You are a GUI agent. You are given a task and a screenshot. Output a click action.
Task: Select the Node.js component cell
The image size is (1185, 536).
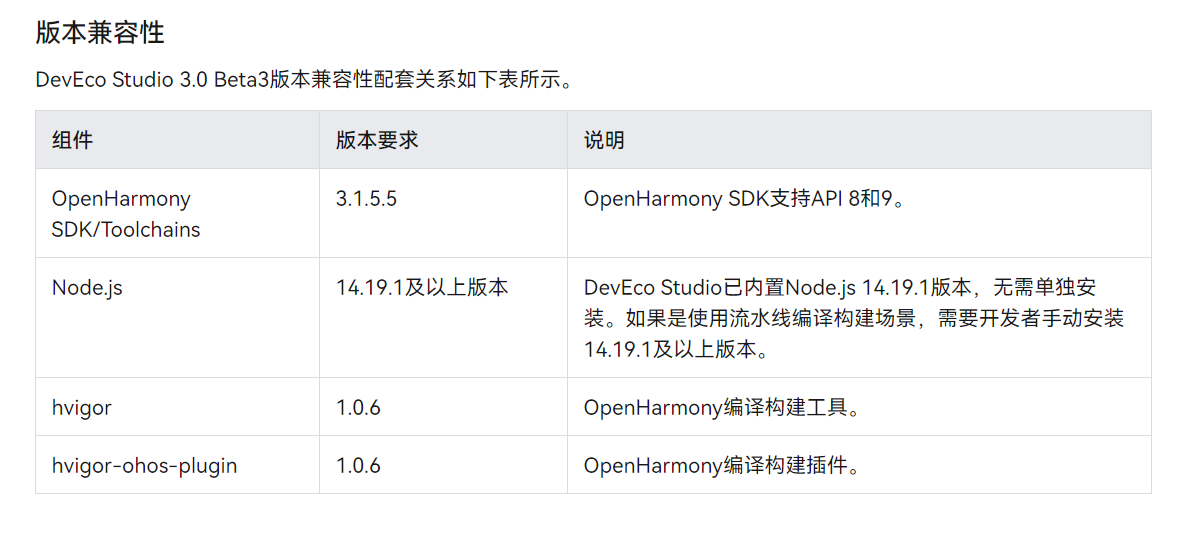pos(87,288)
